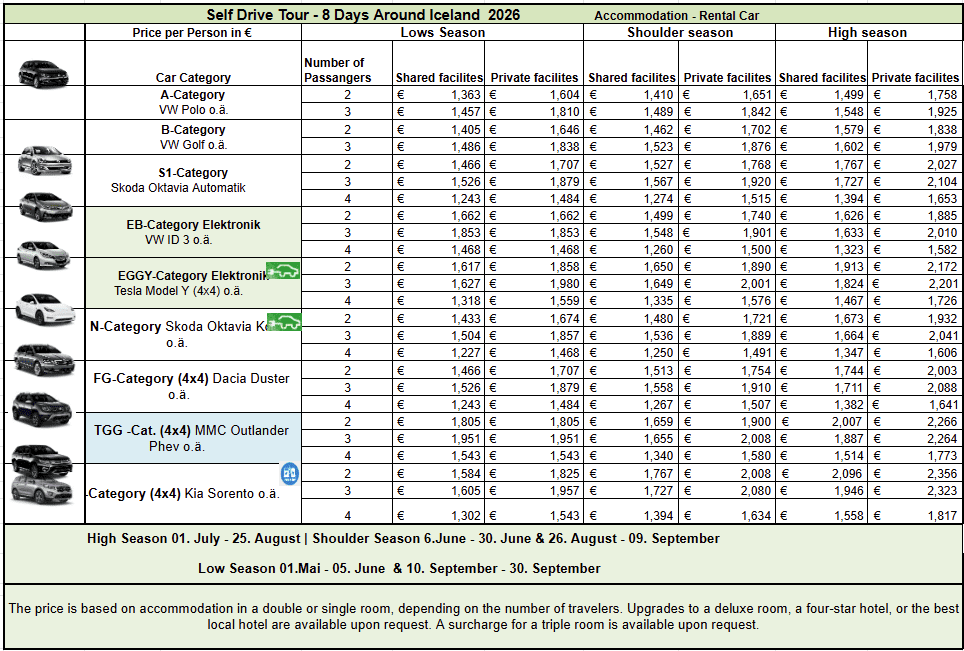
Task: Select the silver VW Golf car picture
Action: pyautogui.click(x=44, y=160)
